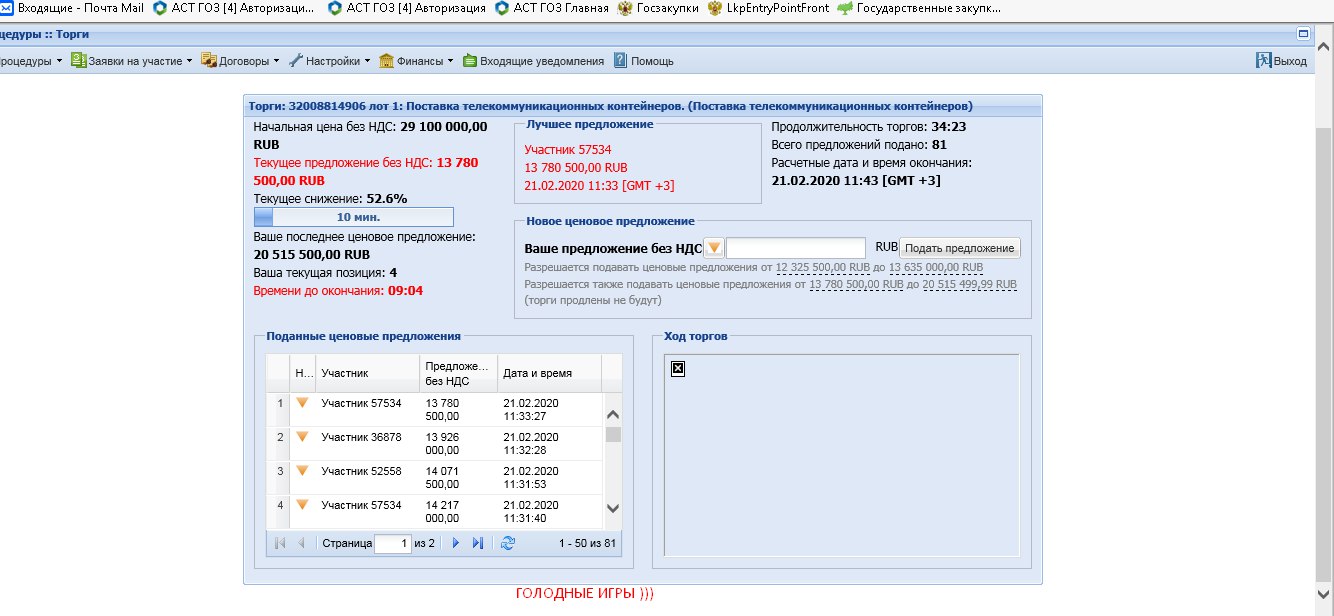Image resolution: width=1334 pixels, height=616 pixels.
Task: Click the Настройки wrench icon
Action: click(295, 60)
